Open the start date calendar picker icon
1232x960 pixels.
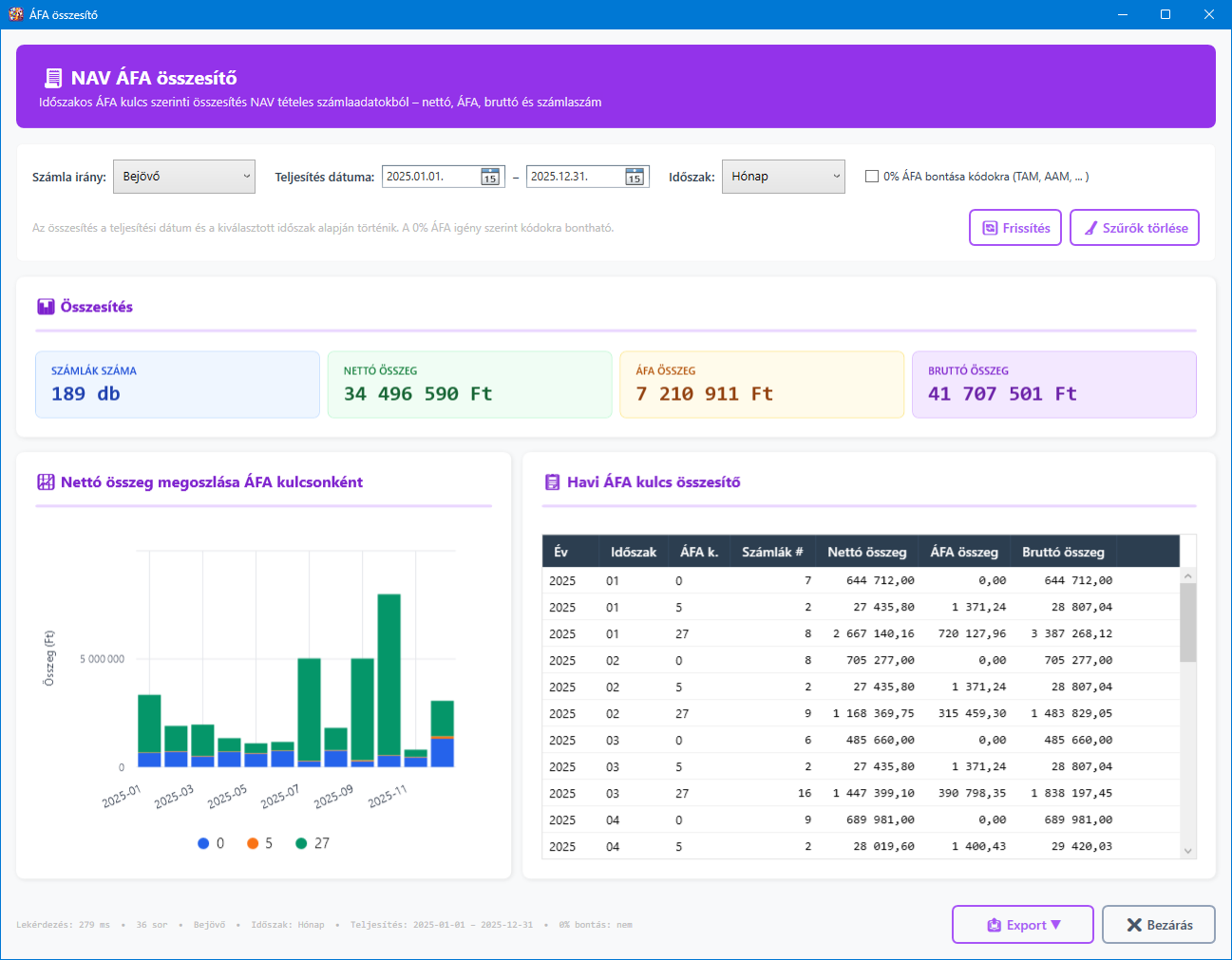[x=490, y=177]
